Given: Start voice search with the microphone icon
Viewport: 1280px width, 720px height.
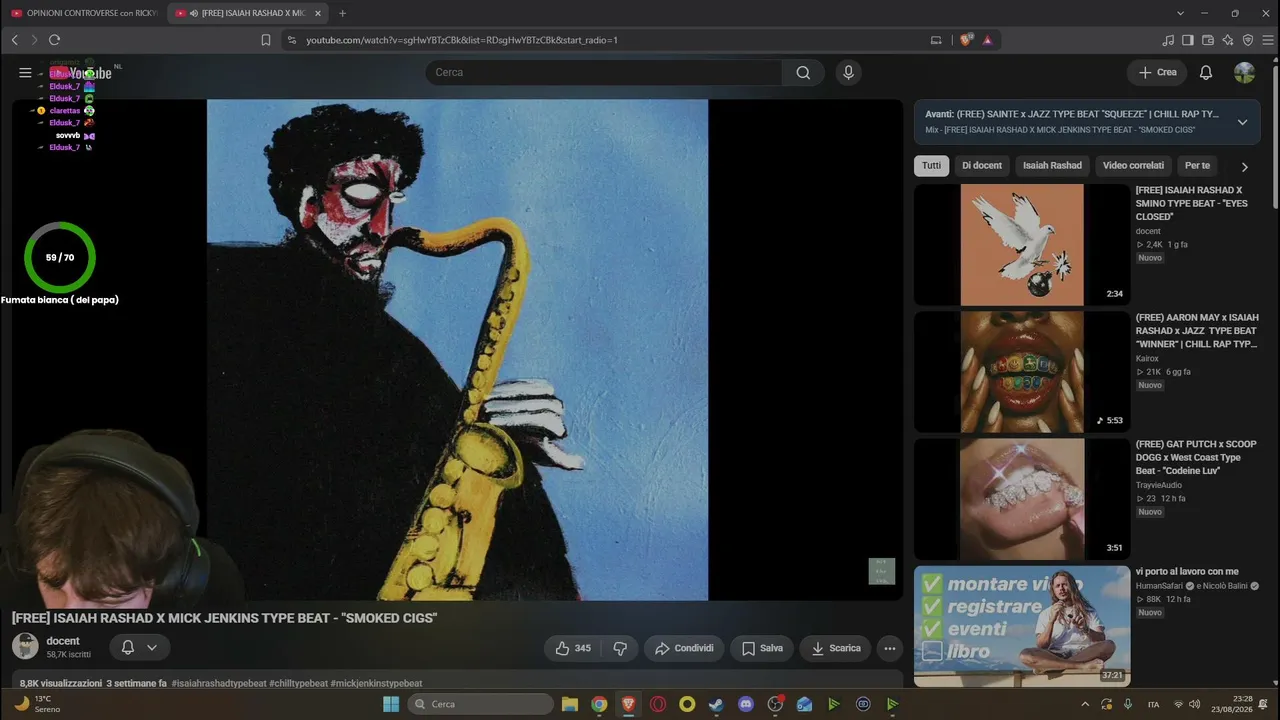Looking at the screenshot, I should pos(849,72).
